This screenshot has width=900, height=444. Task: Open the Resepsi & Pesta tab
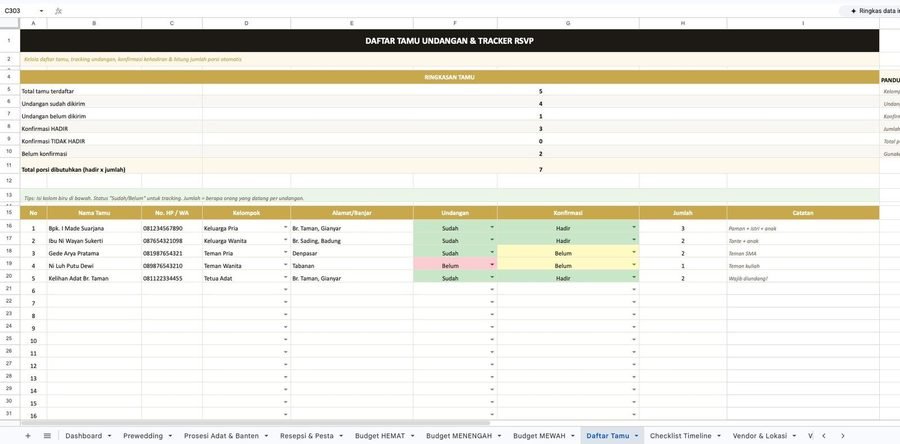(x=307, y=436)
